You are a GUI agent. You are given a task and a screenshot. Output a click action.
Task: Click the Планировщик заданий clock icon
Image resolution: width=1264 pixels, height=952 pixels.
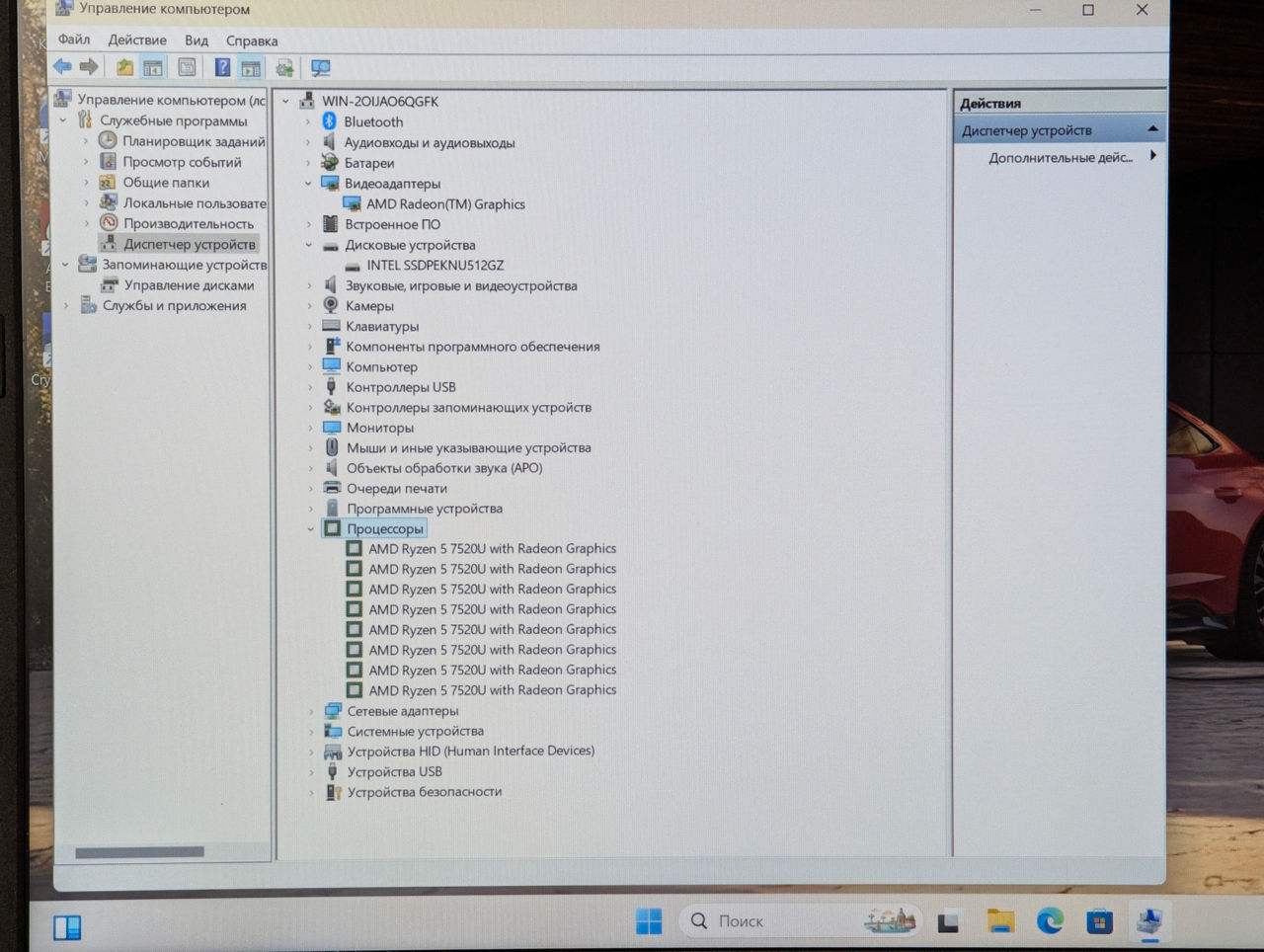pyautogui.click(x=108, y=140)
